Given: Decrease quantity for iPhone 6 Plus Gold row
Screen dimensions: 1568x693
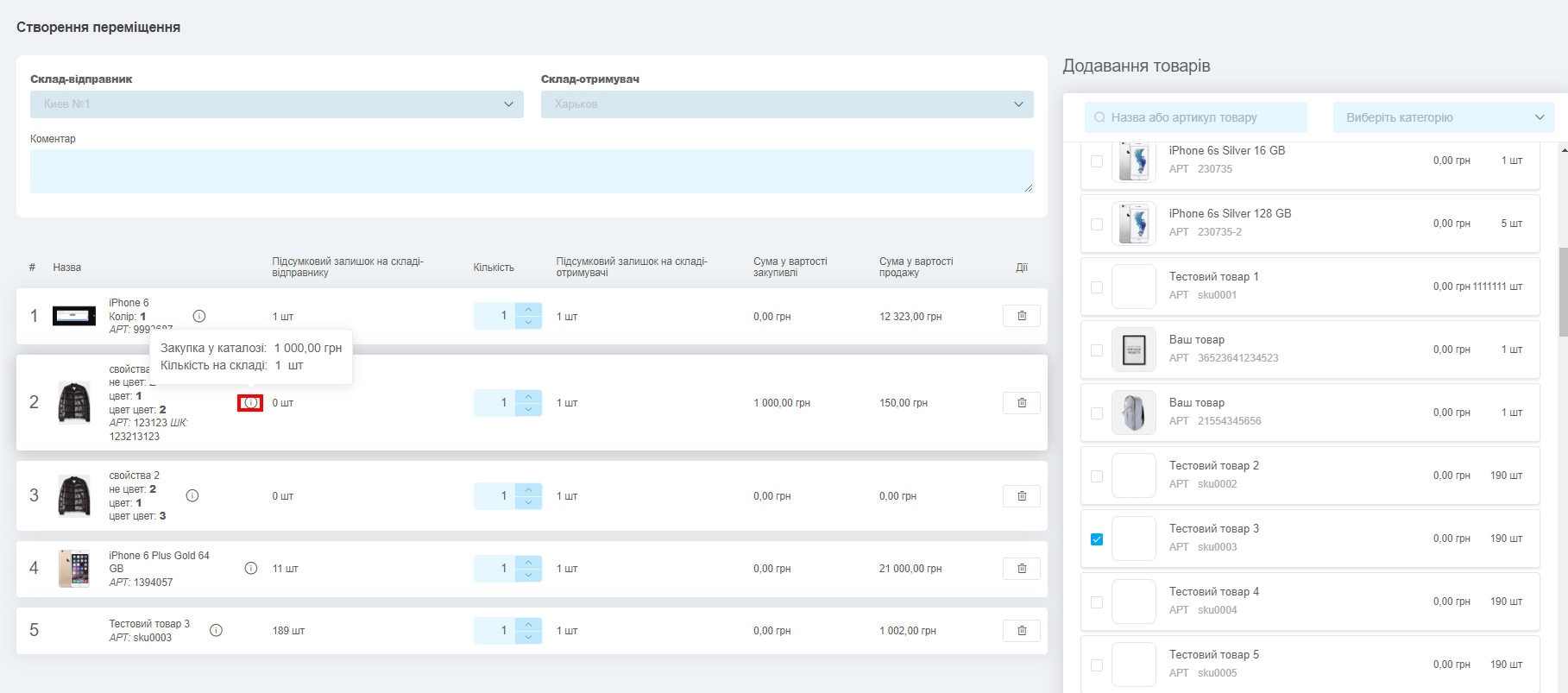Looking at the screenshot, I should pos(528,576).
